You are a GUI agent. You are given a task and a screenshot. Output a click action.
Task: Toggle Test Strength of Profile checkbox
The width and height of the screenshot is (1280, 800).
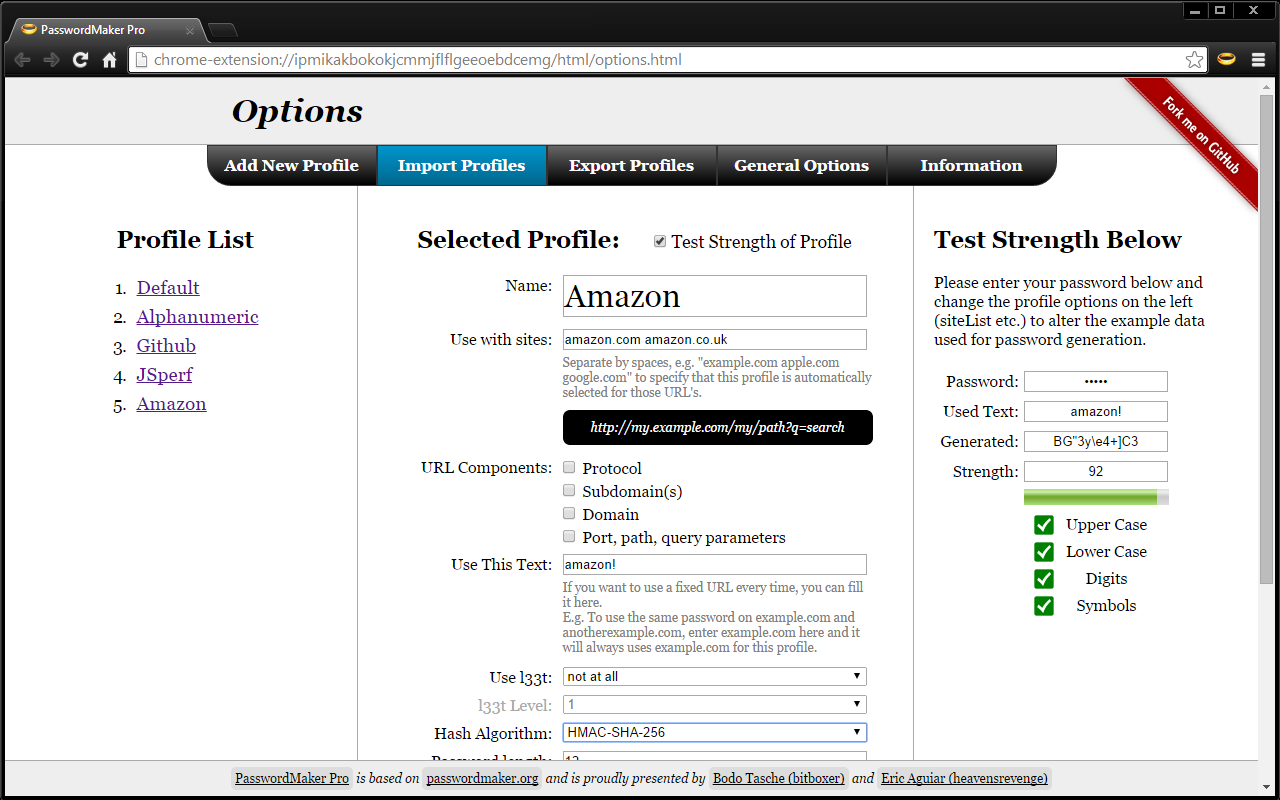660,241
